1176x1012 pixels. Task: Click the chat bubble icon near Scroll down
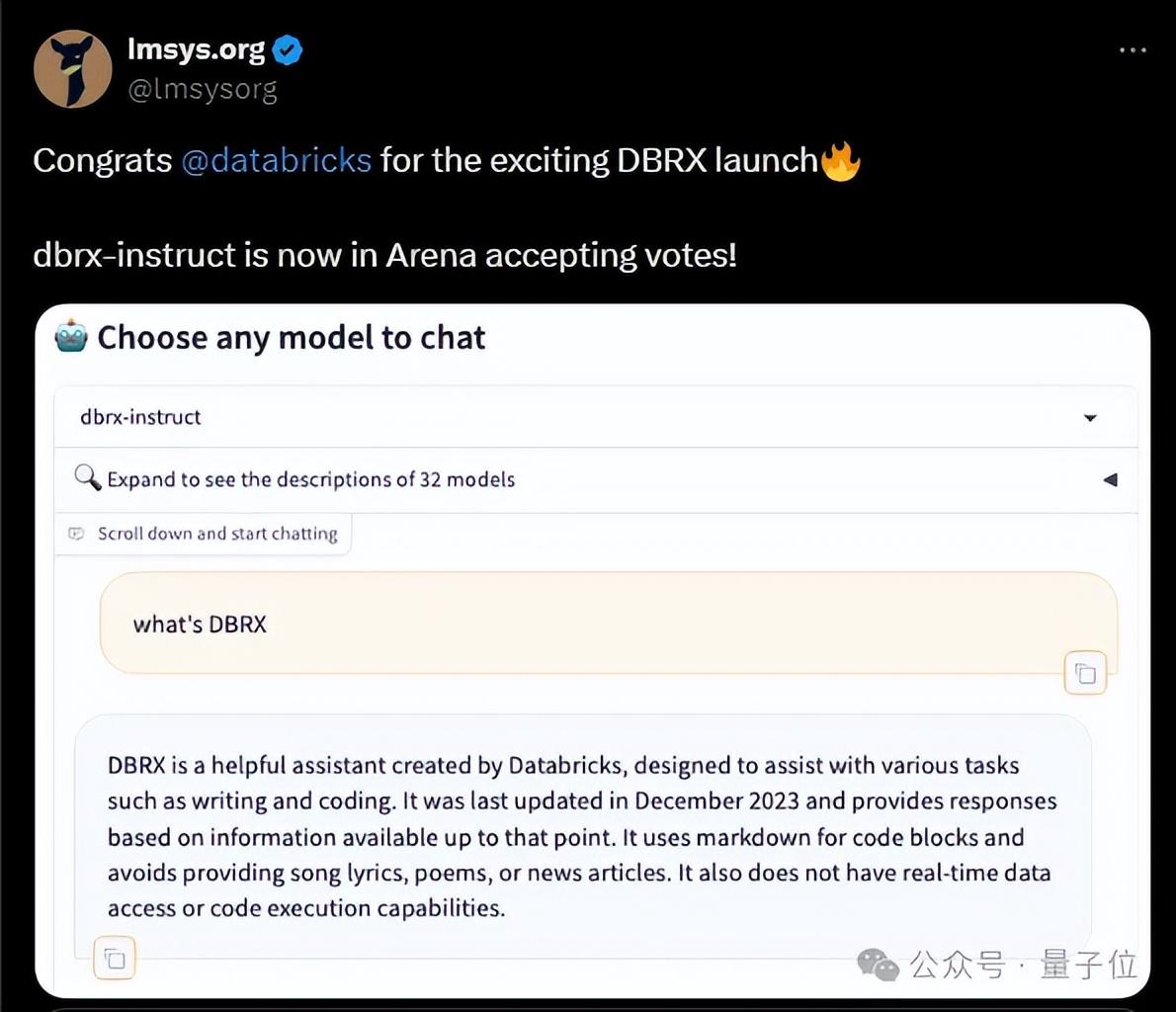pyautogui.click(x=76, y=534)
